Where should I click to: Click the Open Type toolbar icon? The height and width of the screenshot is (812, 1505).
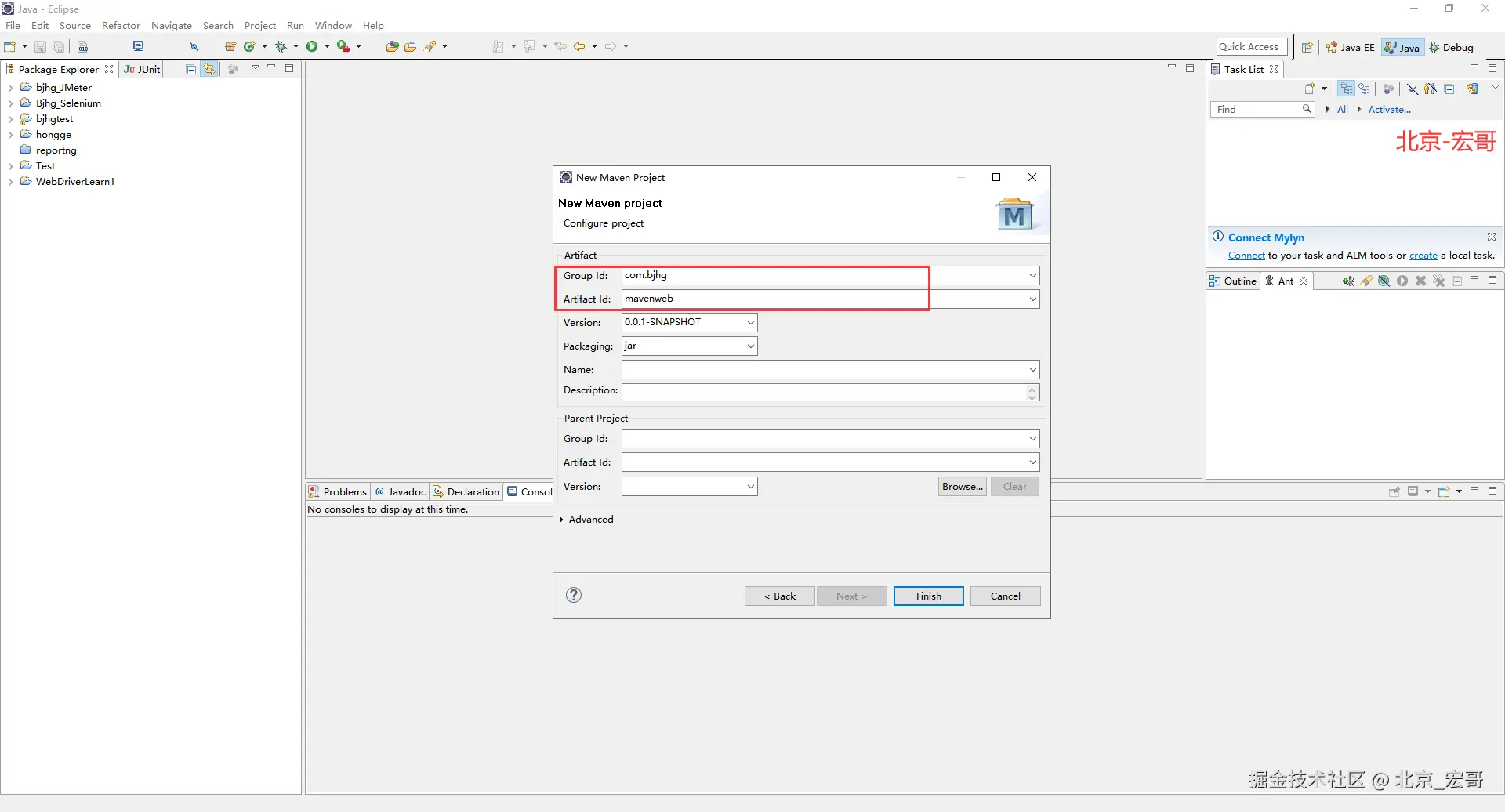click(x=392, y=47)
